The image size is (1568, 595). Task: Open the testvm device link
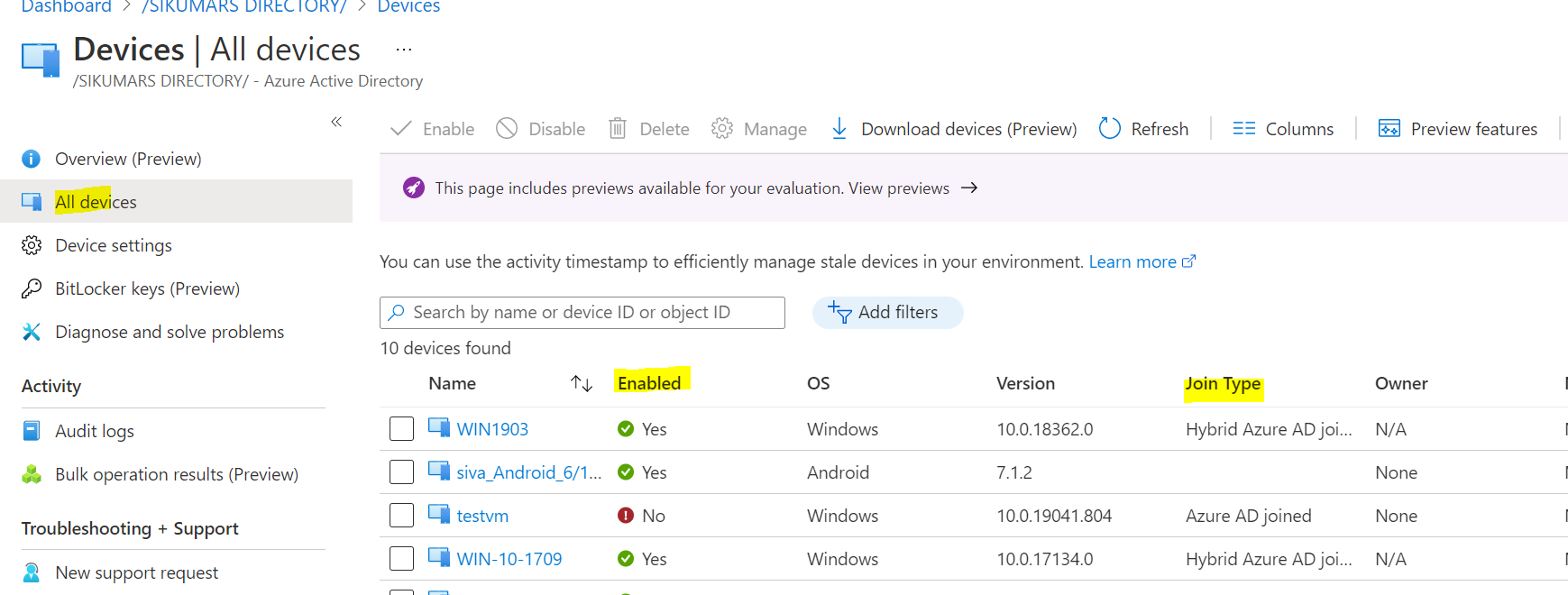pyautogui.click(x=482, y=516)
